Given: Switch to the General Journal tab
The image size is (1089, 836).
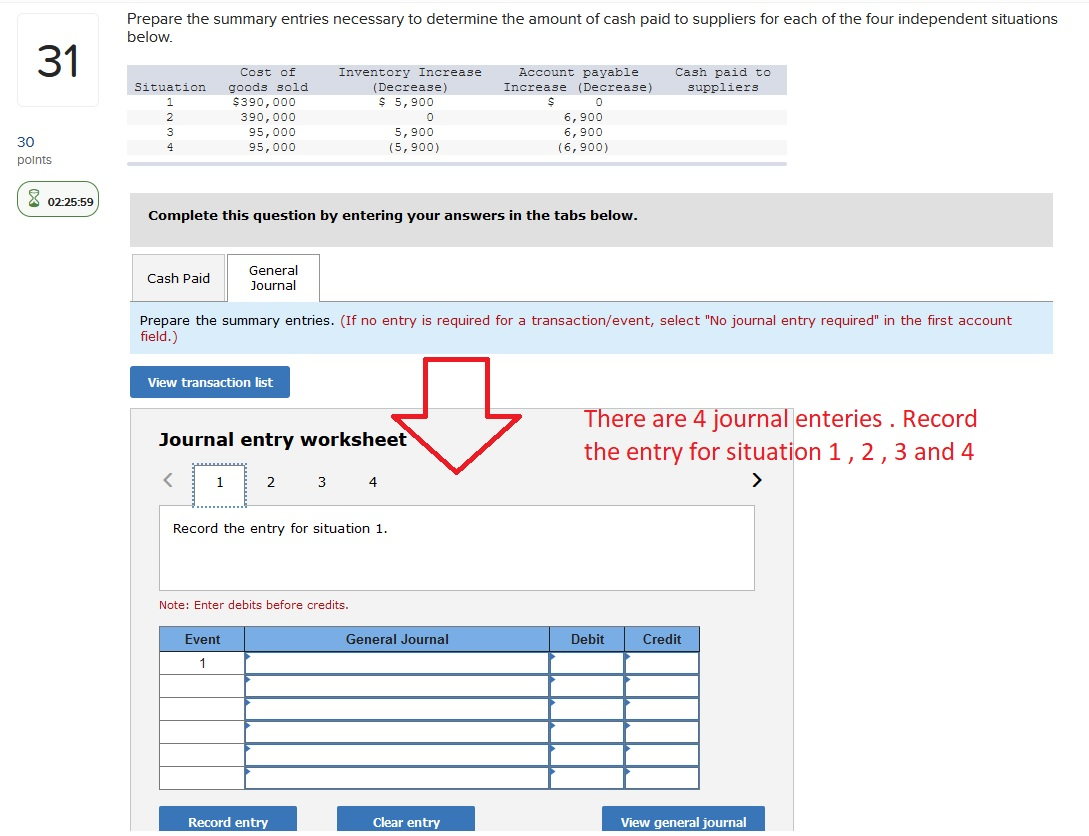Looking at the screenshot, I should (273, 277).
